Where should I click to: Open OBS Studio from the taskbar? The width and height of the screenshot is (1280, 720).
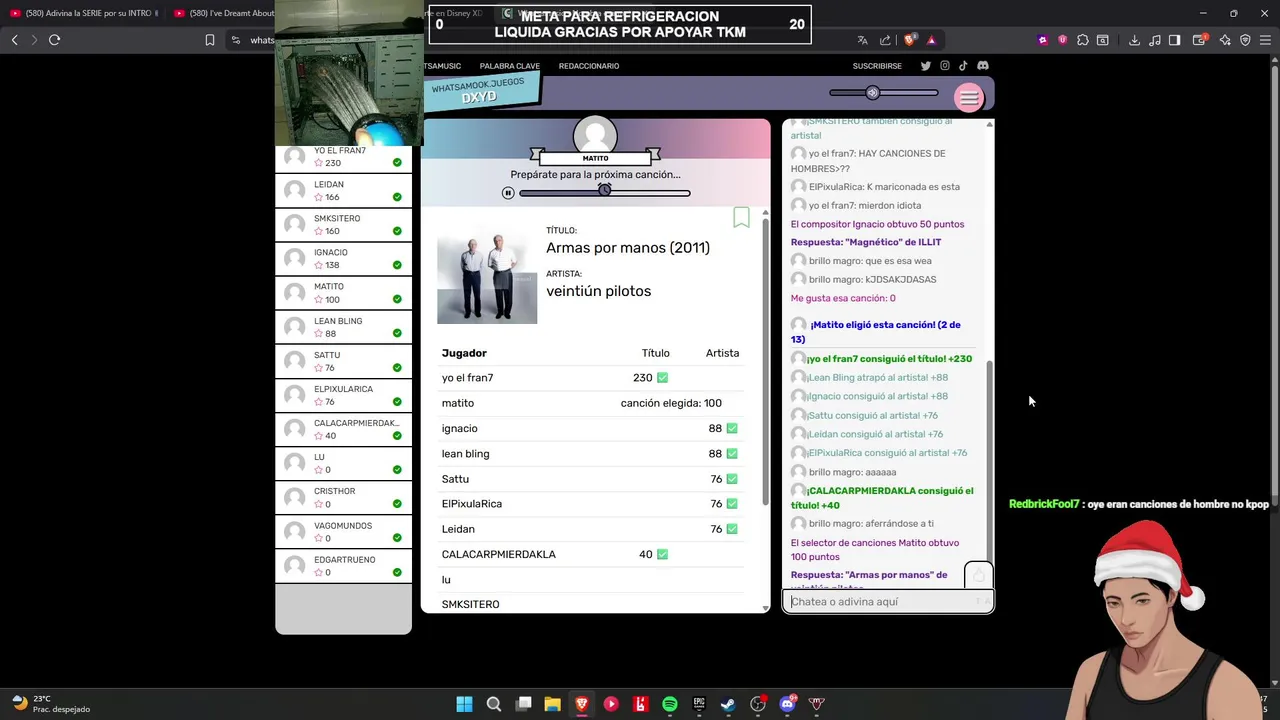click(757, 704)
